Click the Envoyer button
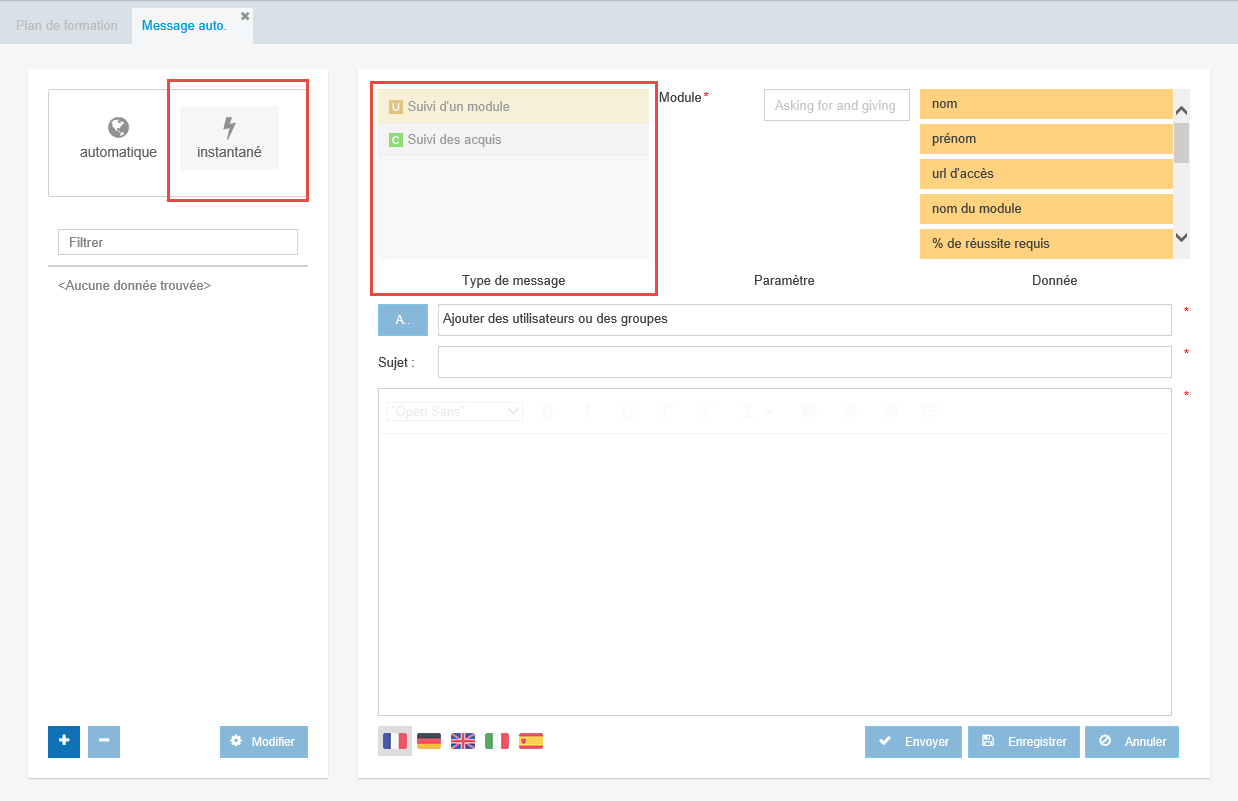The image size is (1238, 801). click(x=913, y=742)
